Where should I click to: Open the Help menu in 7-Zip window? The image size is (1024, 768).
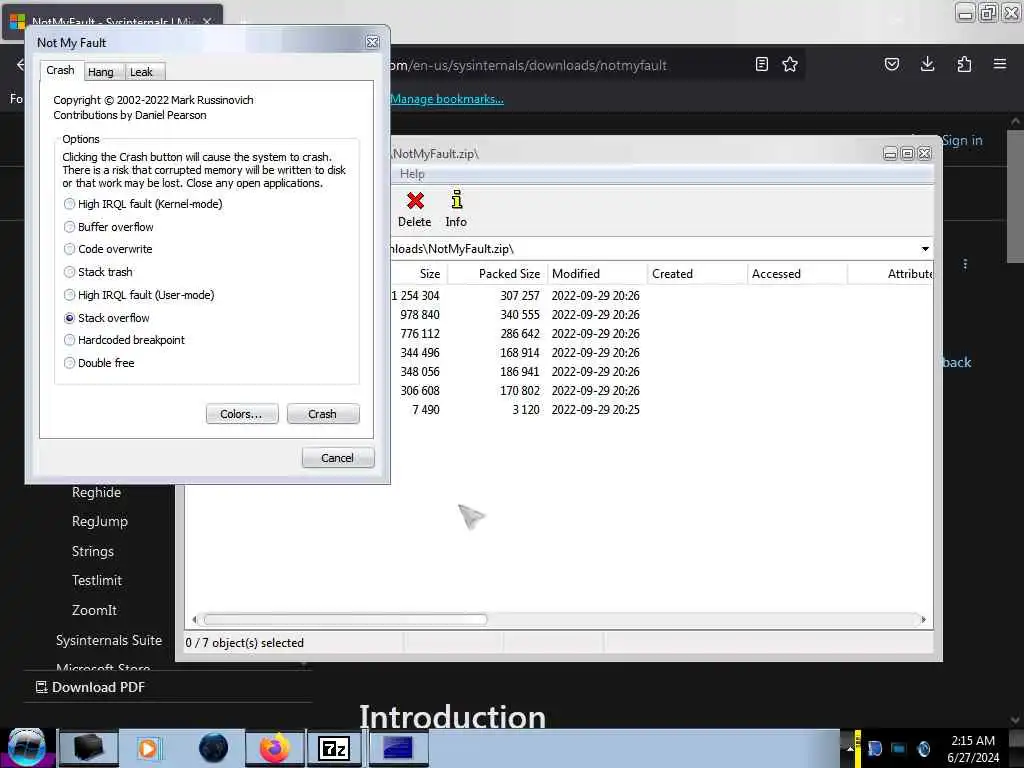[x=412, y=174]
